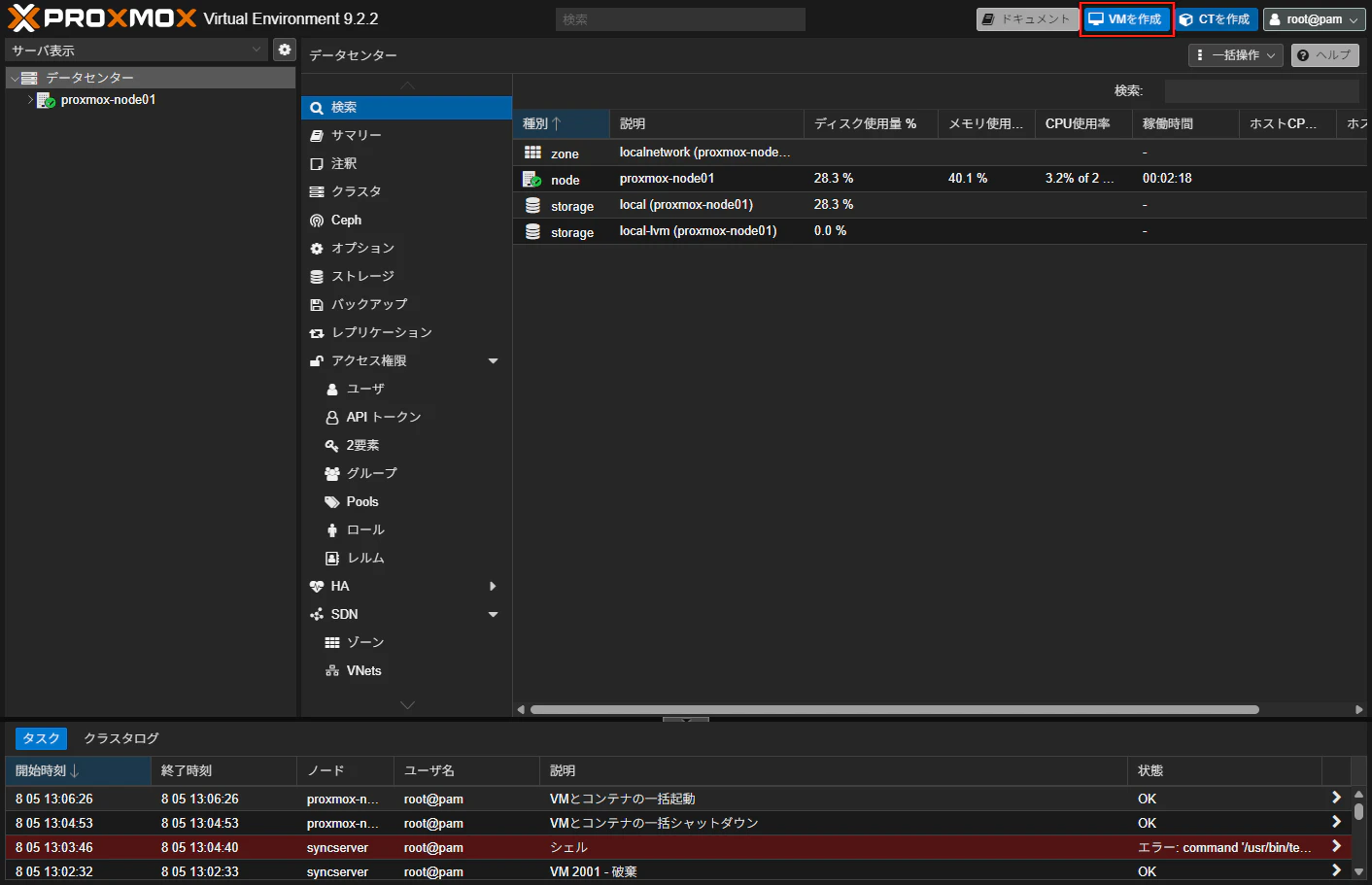The width and height of the screenshot is (1372, 885).
Task: Click the オプション gear icon
Action: pos(317,249)
